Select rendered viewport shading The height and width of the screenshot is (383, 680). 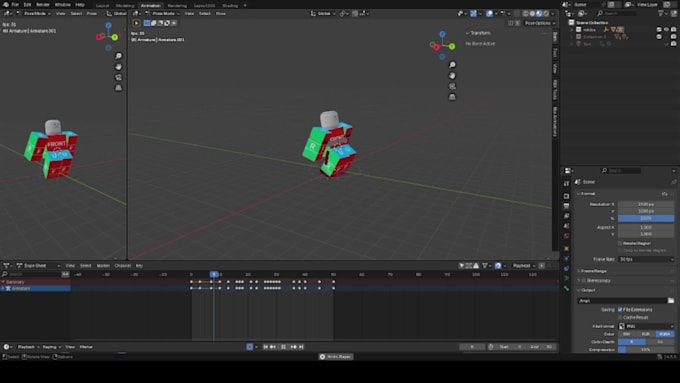pos(546,13)
